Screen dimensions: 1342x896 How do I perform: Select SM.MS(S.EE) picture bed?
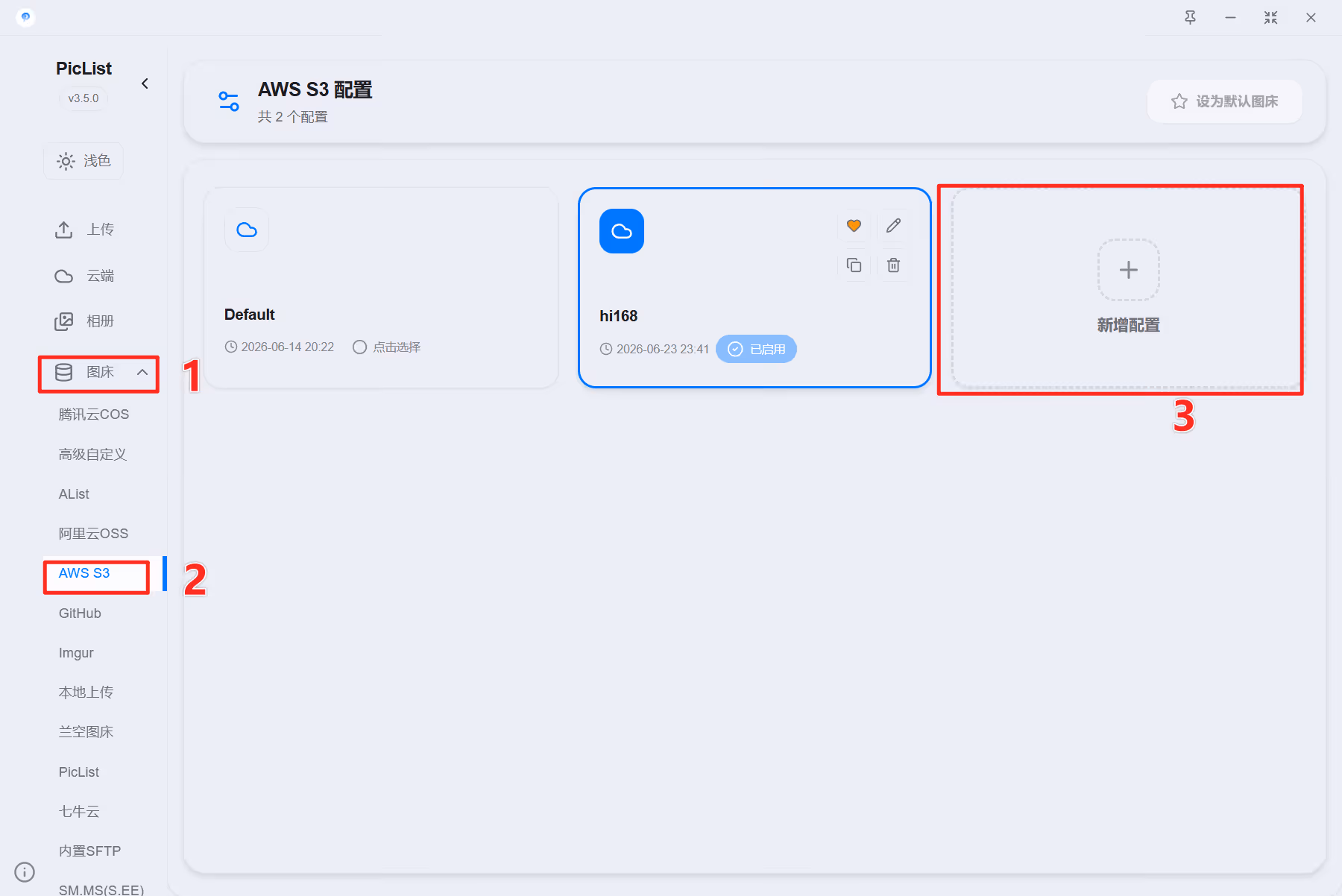click(101, 889)
